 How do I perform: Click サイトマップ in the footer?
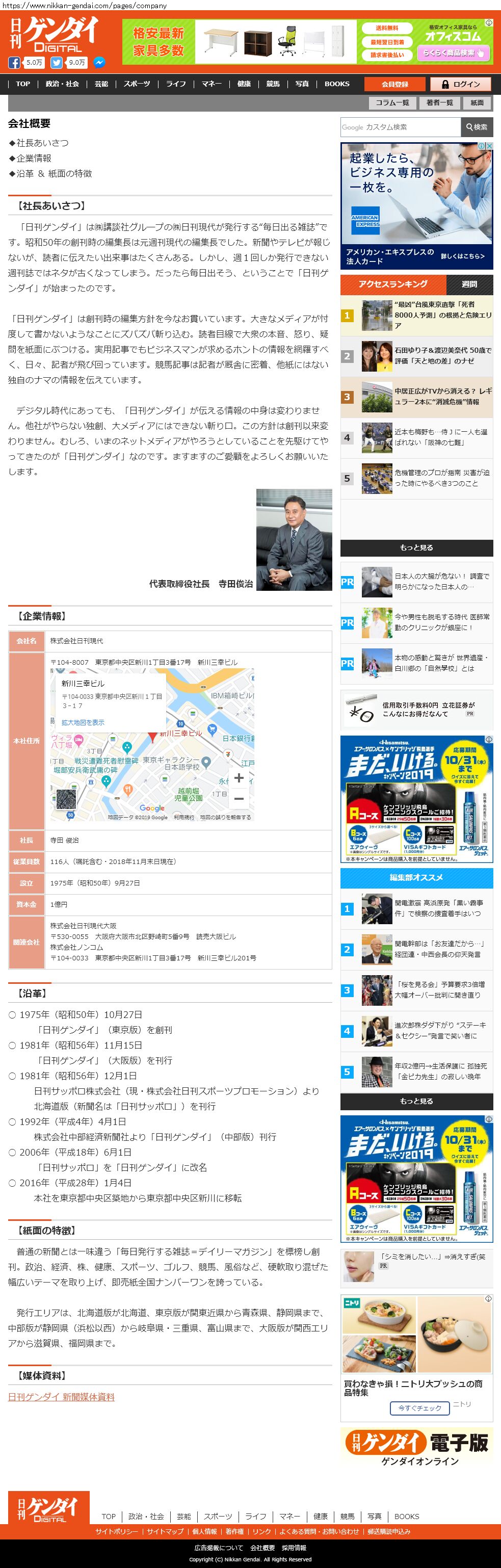pos(165,1531)
